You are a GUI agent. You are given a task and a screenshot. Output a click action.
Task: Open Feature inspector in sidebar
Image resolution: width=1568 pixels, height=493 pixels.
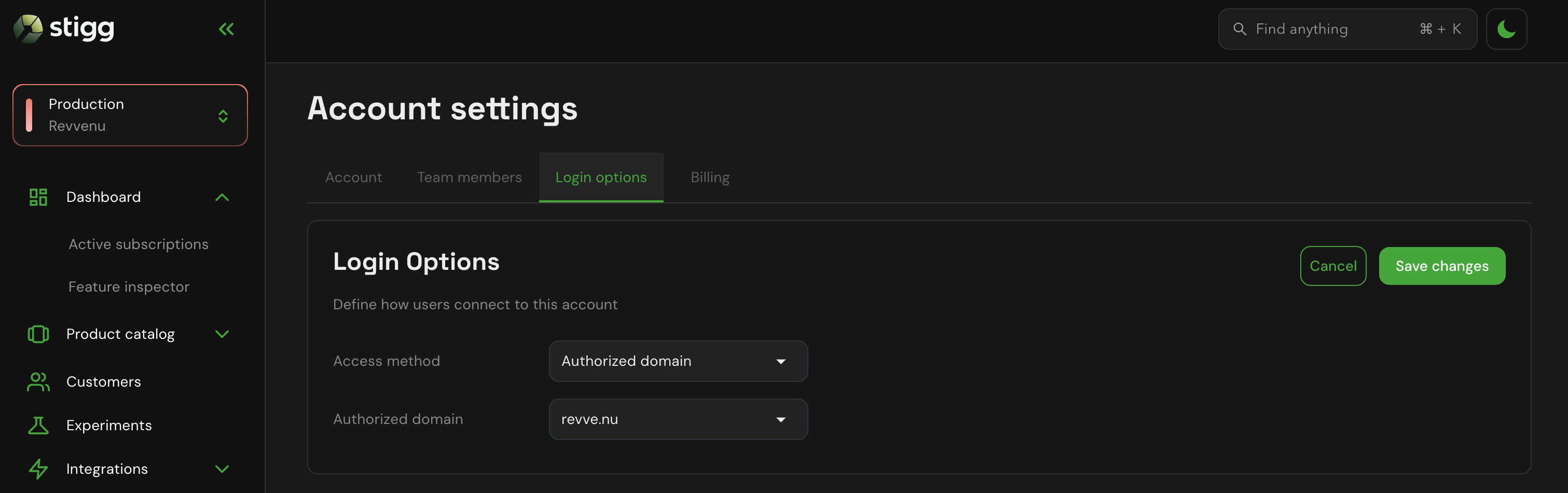129,286
